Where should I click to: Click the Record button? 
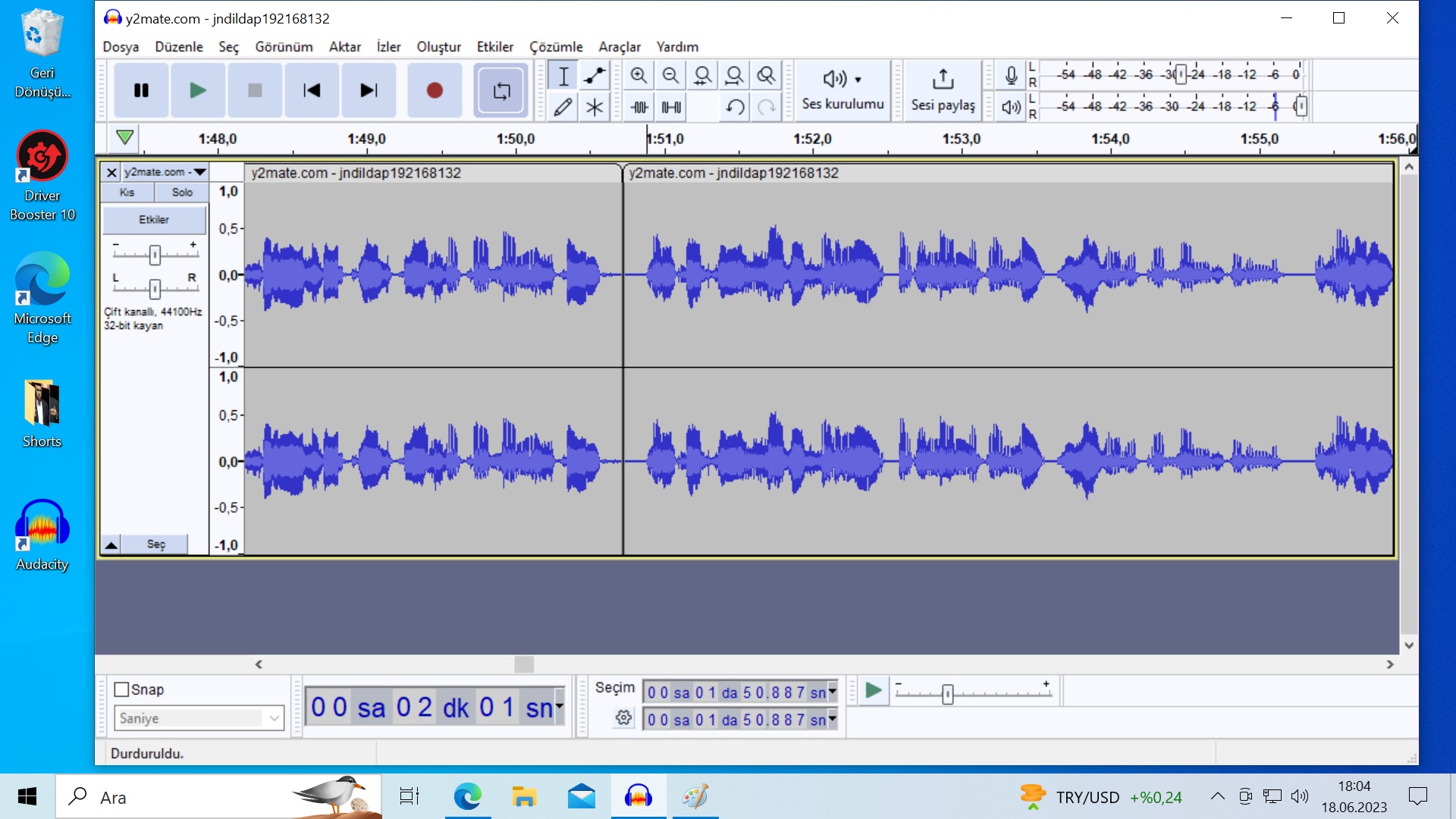(434, 90)
